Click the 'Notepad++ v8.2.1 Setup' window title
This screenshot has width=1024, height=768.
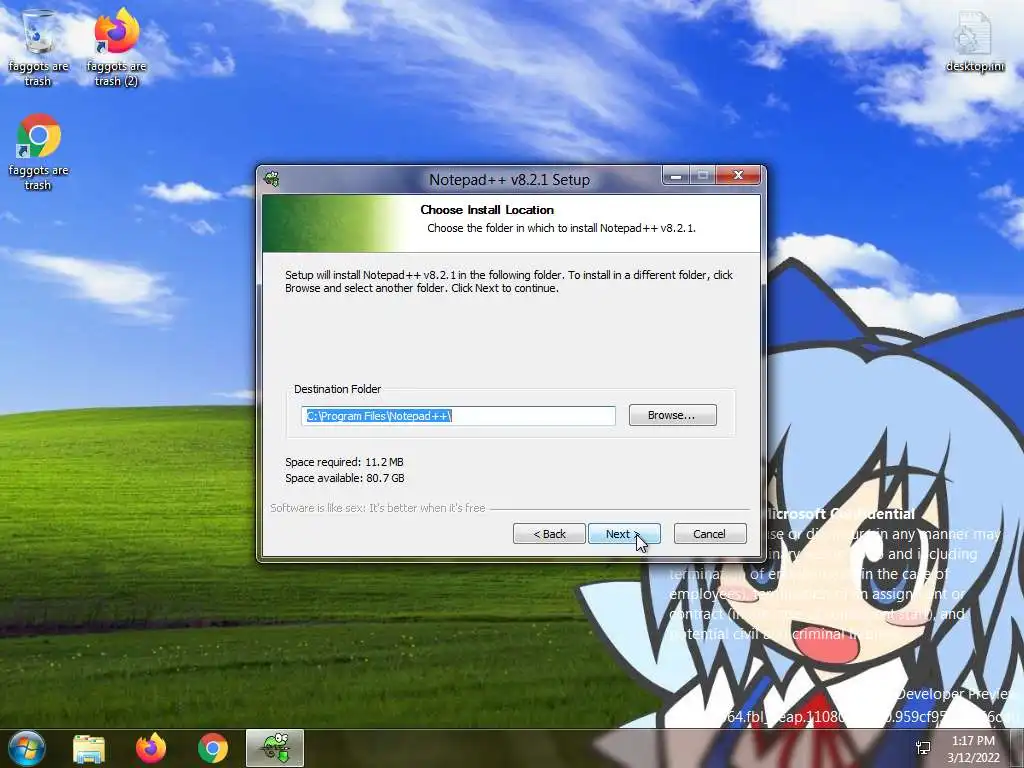tap(509, 180)
